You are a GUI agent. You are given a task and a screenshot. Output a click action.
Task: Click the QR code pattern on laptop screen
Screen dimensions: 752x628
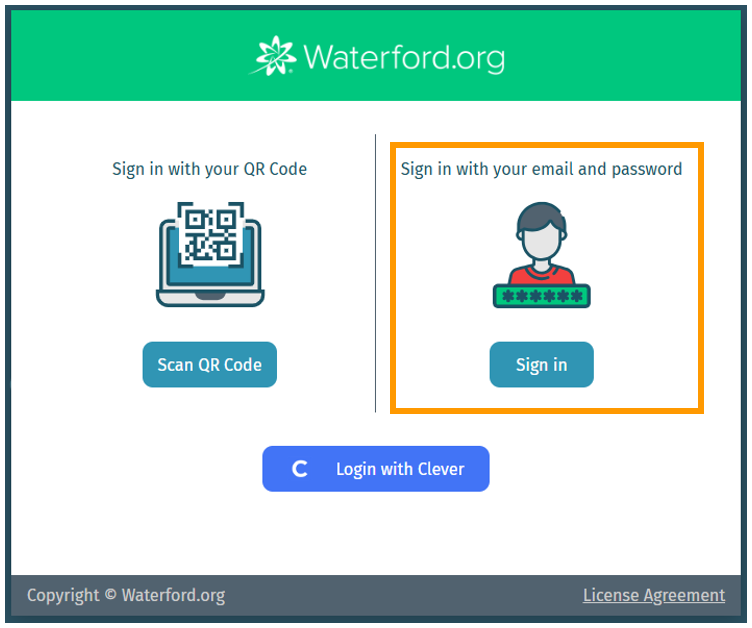[x=210, y=234]
